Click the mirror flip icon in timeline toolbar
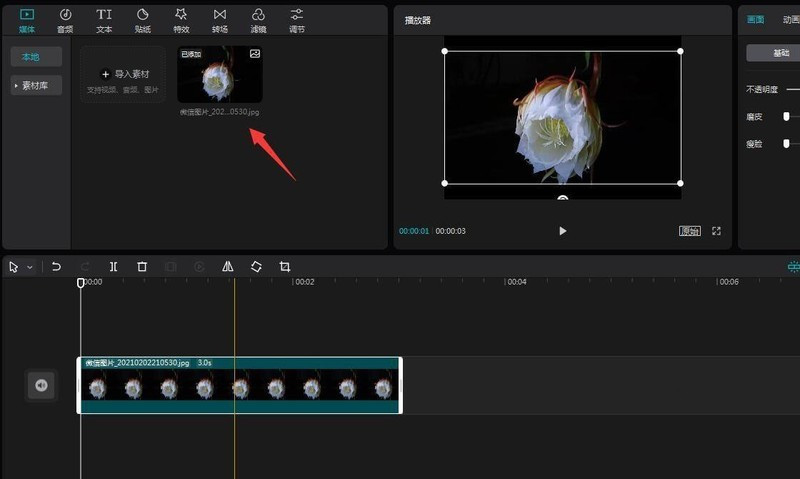Screen dimensions: 800x479 tap(228, 267)
